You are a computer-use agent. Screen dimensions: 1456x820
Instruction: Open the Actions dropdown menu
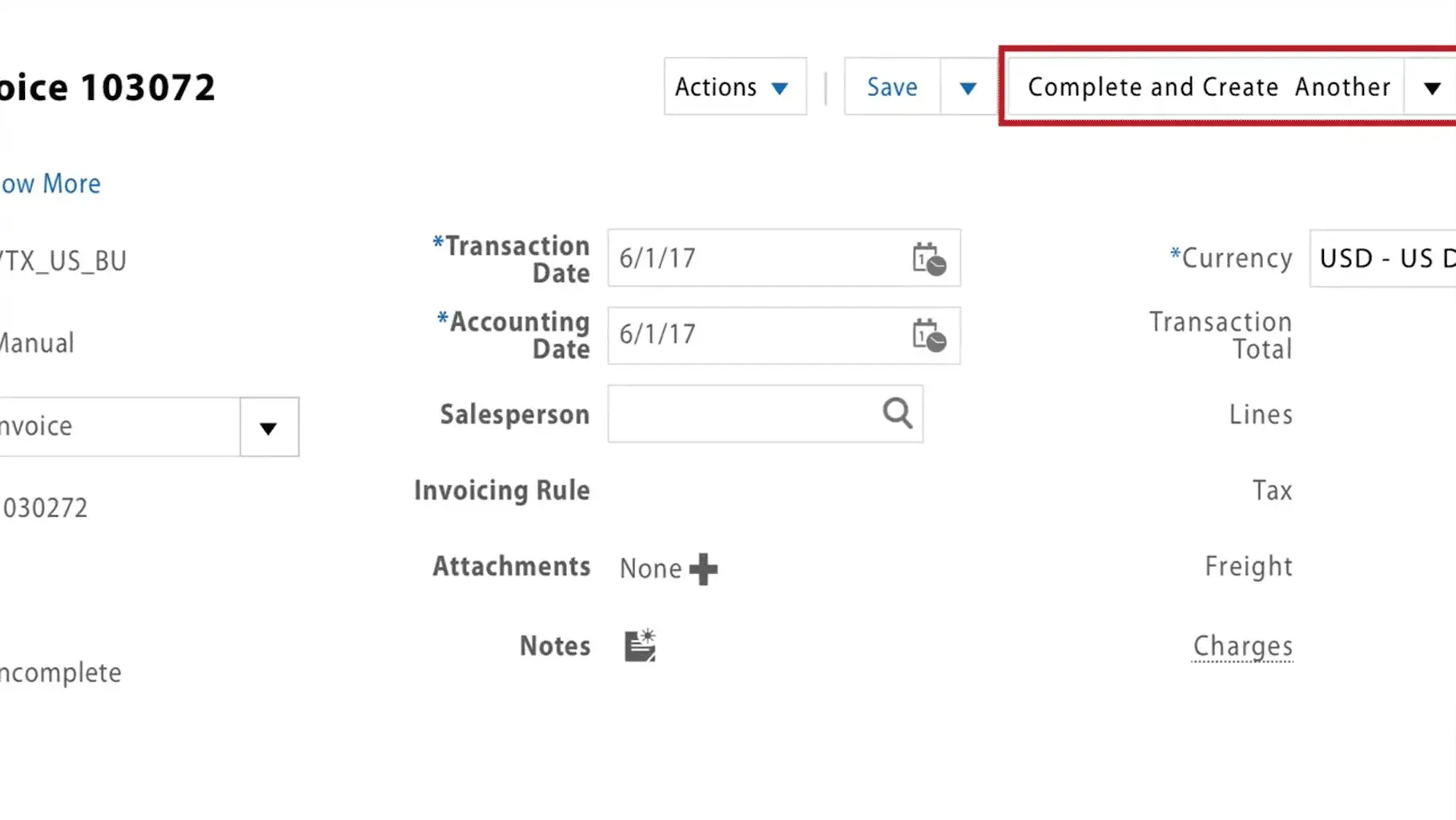pos(734,86)
